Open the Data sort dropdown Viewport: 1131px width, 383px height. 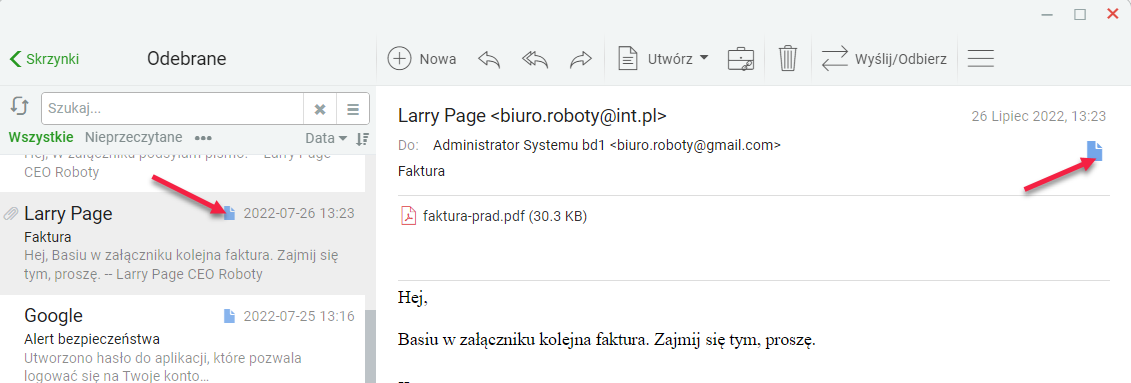coord(326,138)
